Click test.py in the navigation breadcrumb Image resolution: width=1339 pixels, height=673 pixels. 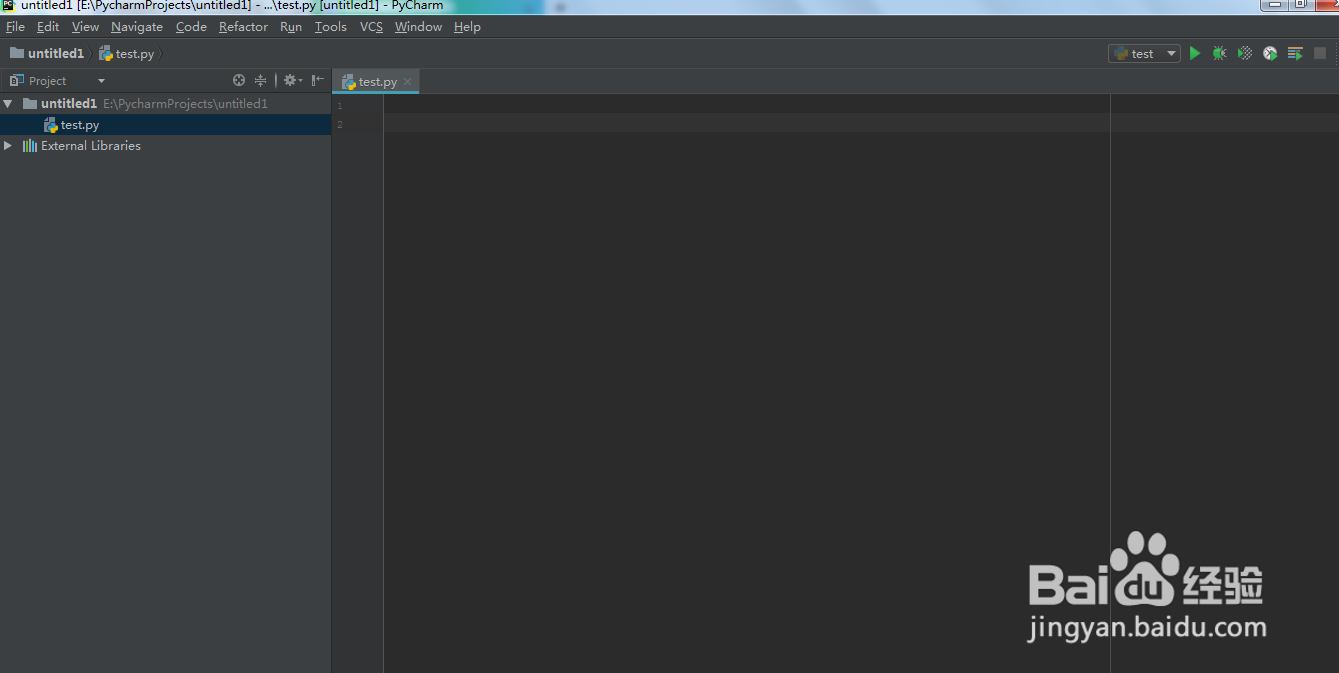(x=135, y=54)
